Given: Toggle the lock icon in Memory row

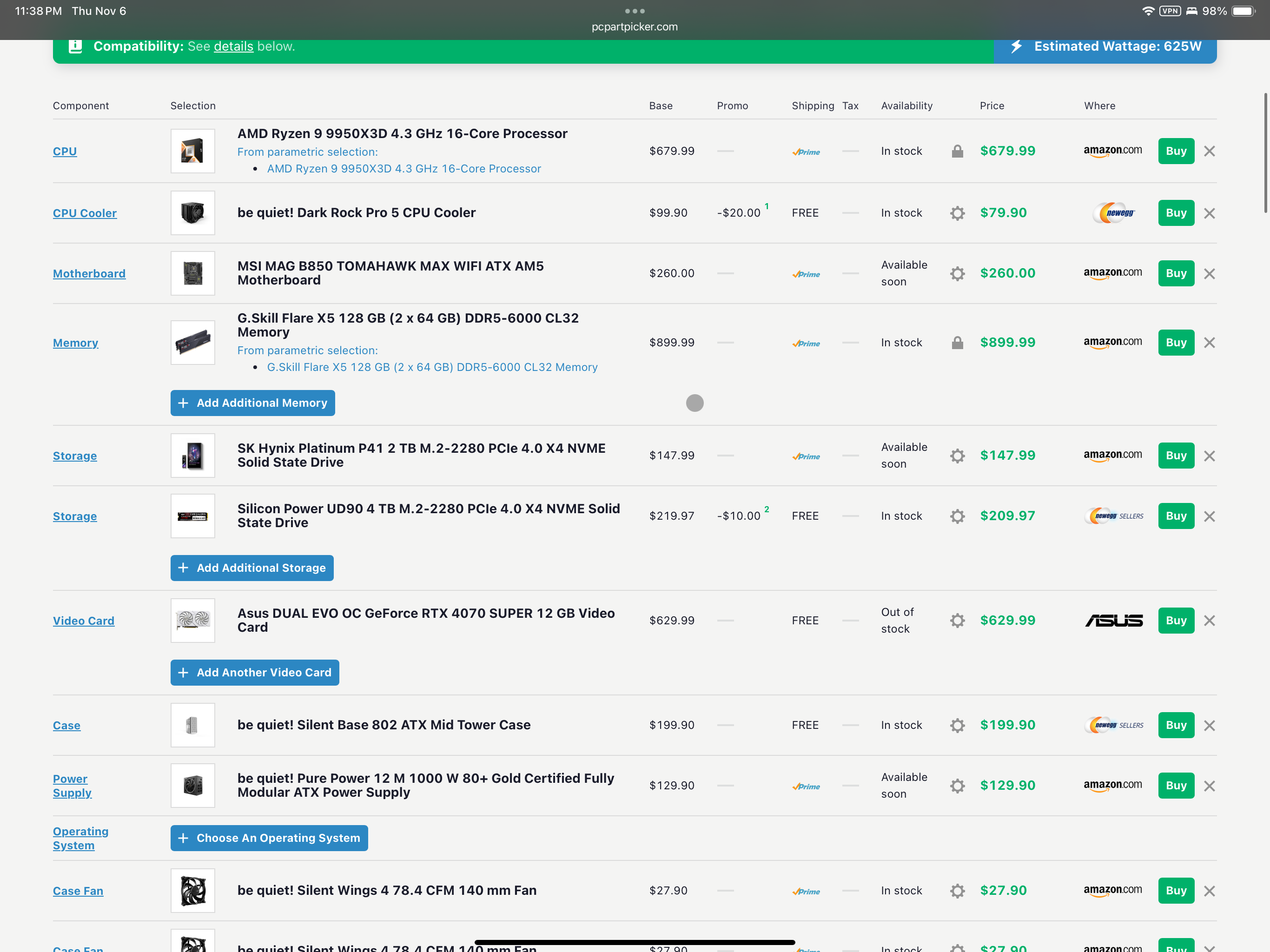Looking at the screenshot, I should coord(957,343).
